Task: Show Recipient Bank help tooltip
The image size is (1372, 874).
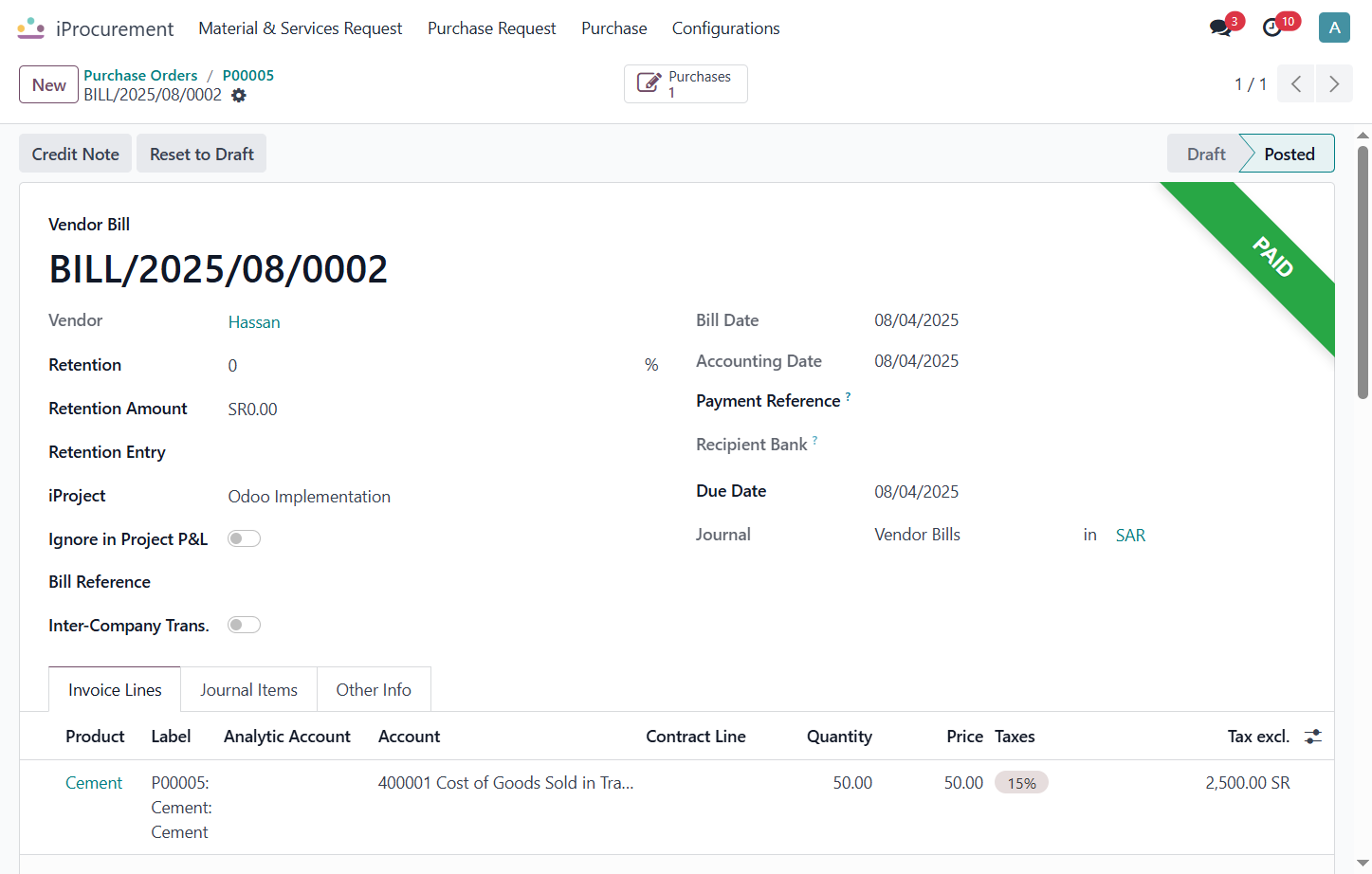Action: click(814, 440)
